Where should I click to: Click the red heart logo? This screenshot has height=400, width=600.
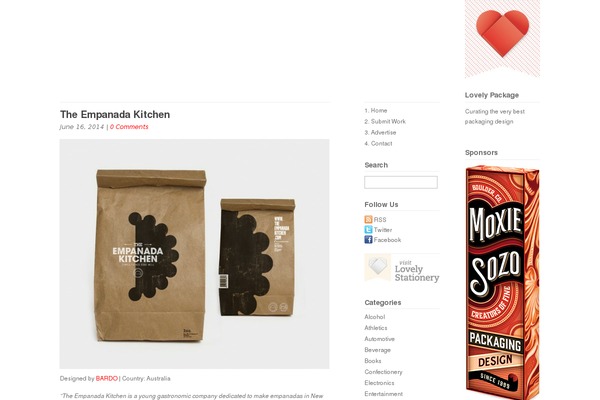click(502, 34)
